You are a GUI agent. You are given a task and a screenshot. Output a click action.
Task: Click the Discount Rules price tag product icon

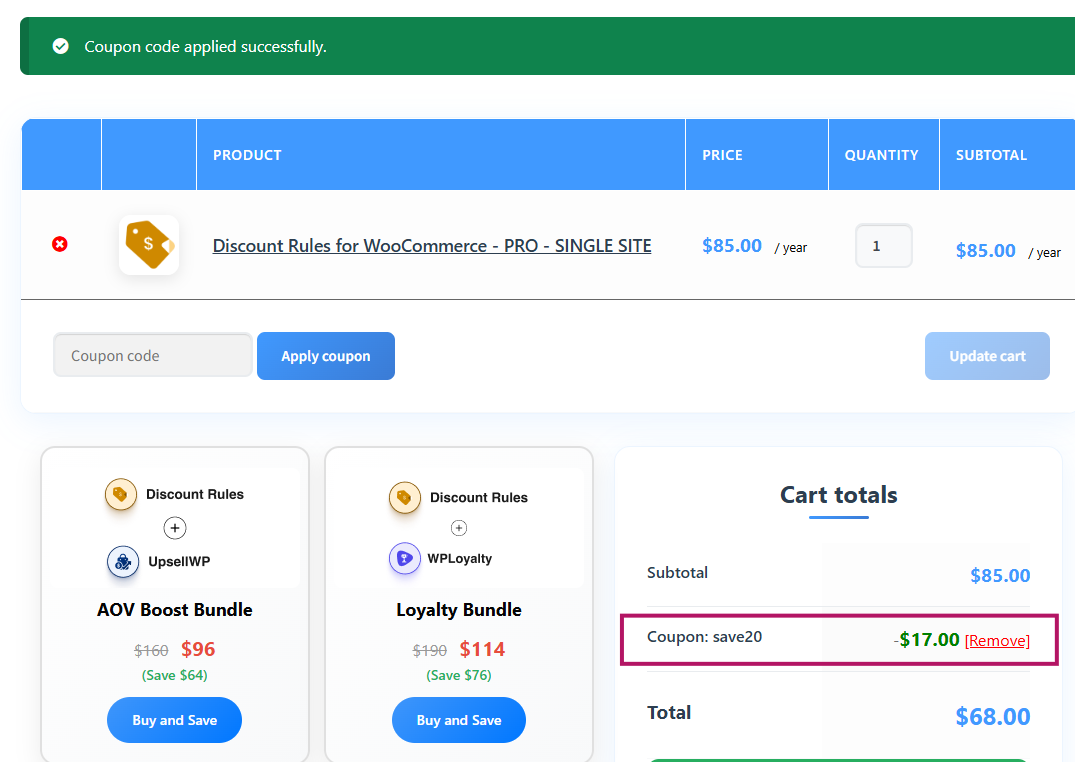click(148, 244)
